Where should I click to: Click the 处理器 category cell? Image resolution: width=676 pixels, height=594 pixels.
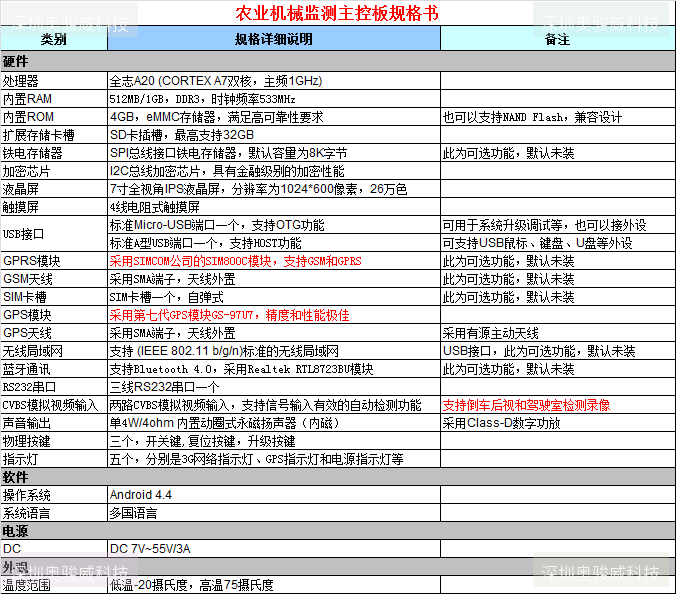point(54,81)
